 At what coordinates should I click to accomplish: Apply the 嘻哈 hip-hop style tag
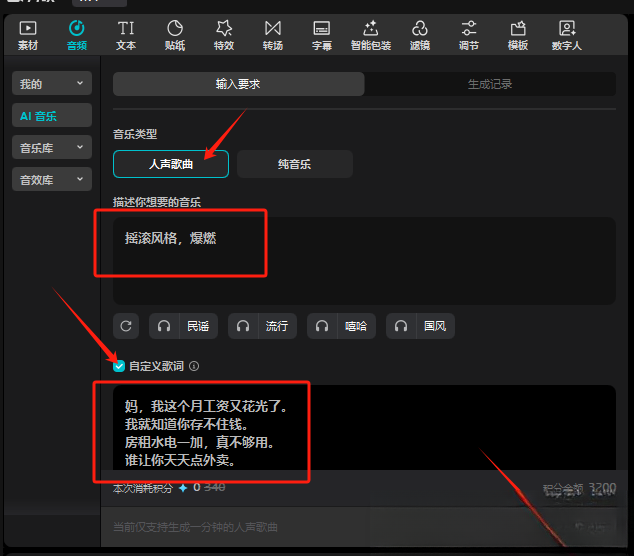[356, 326]
